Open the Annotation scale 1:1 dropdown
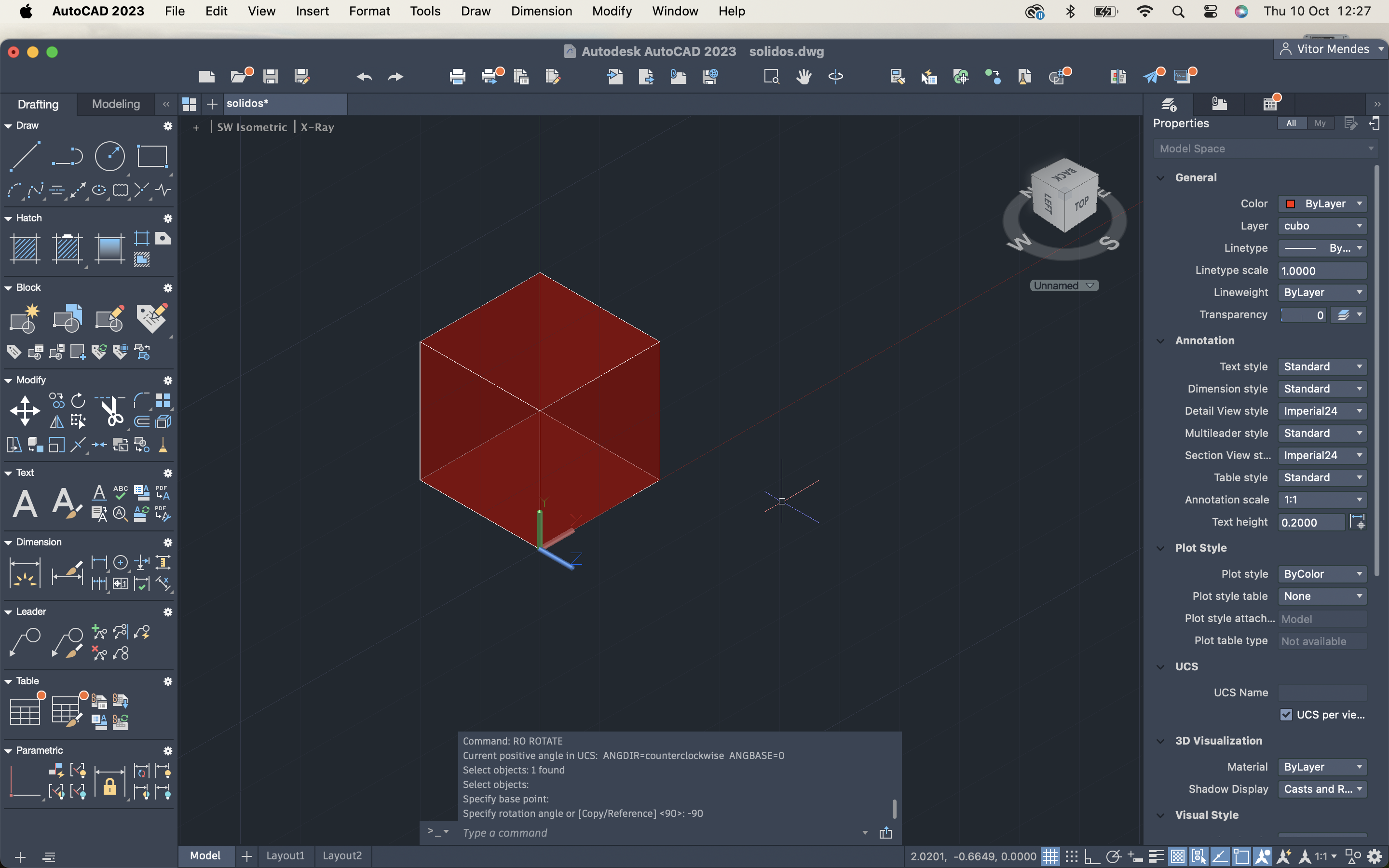Viewport: 1389px width, 868px height. pyautogui.click(x=1322, y=500)
